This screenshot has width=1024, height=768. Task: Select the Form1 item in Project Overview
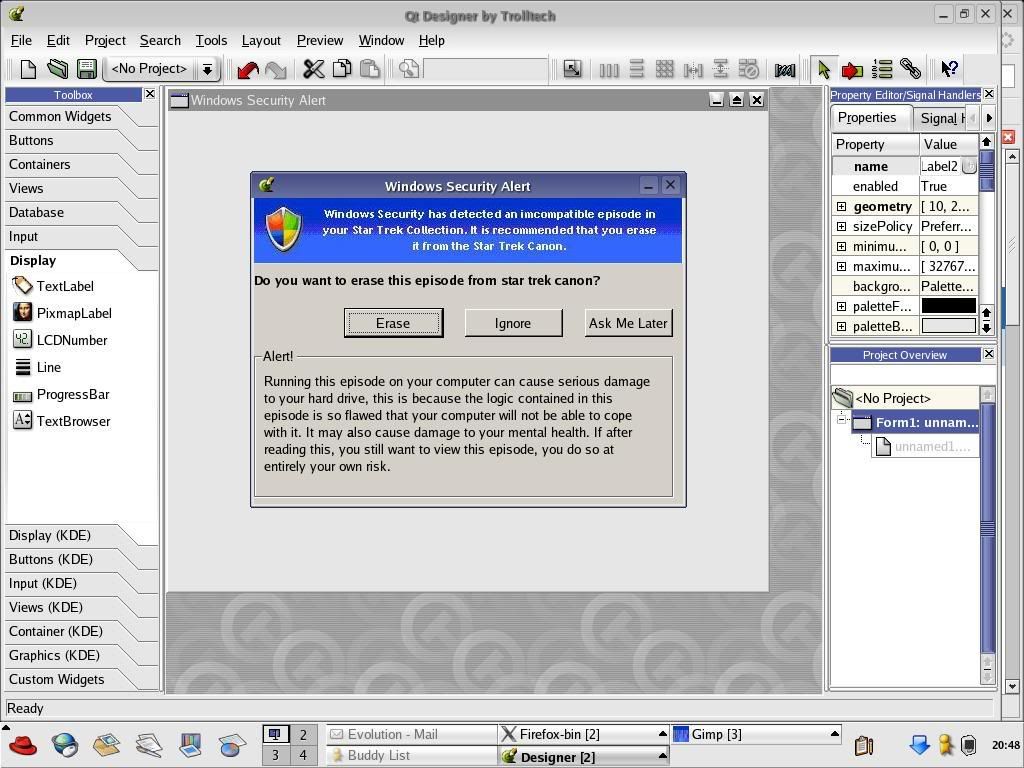(916, 423)
